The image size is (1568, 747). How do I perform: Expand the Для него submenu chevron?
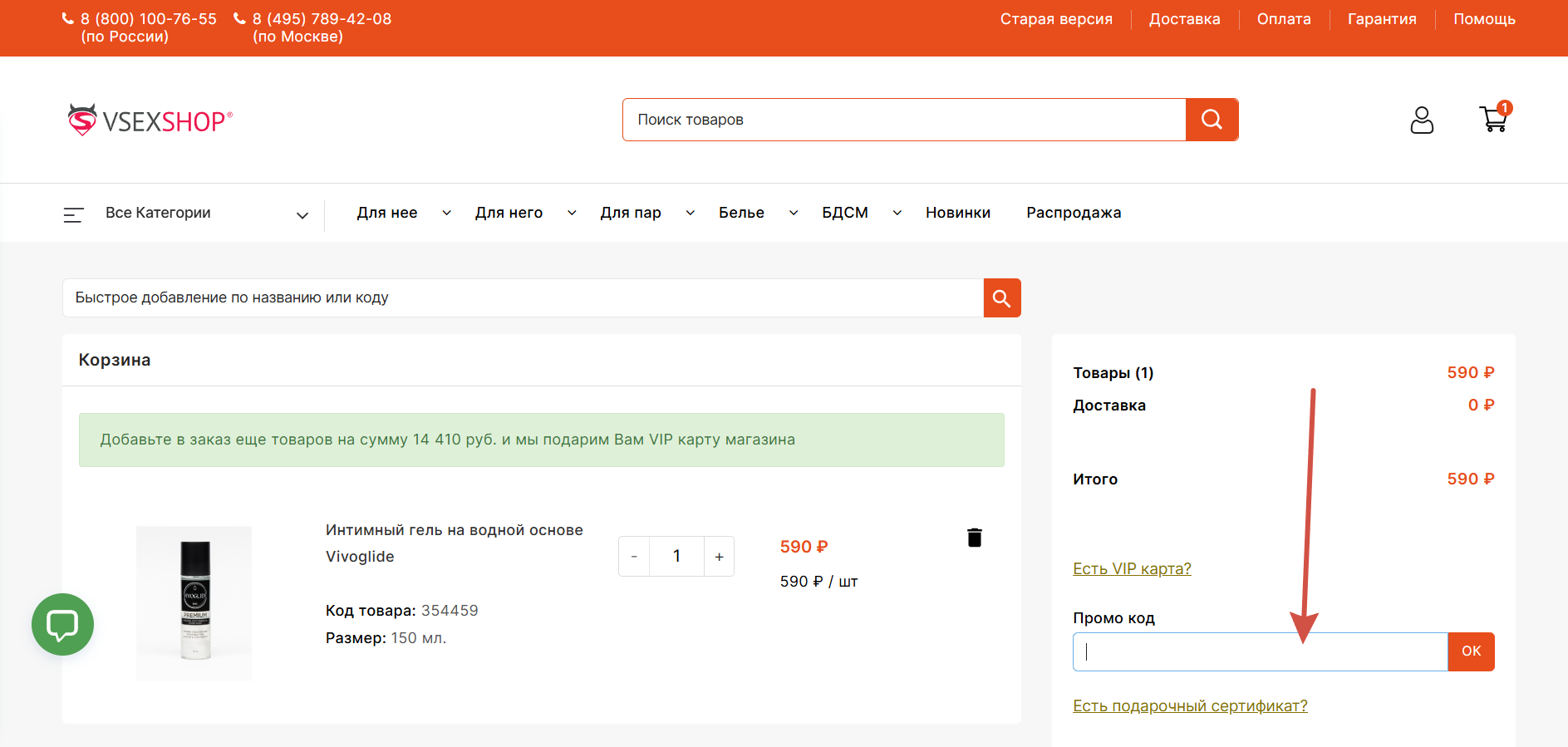click(x=572, y=213)
